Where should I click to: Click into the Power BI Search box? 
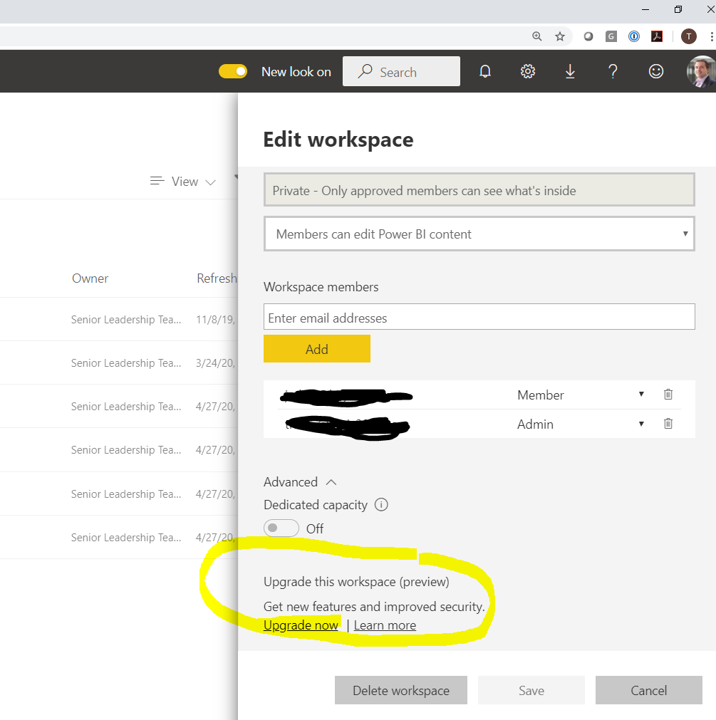(x=401, y=71)
